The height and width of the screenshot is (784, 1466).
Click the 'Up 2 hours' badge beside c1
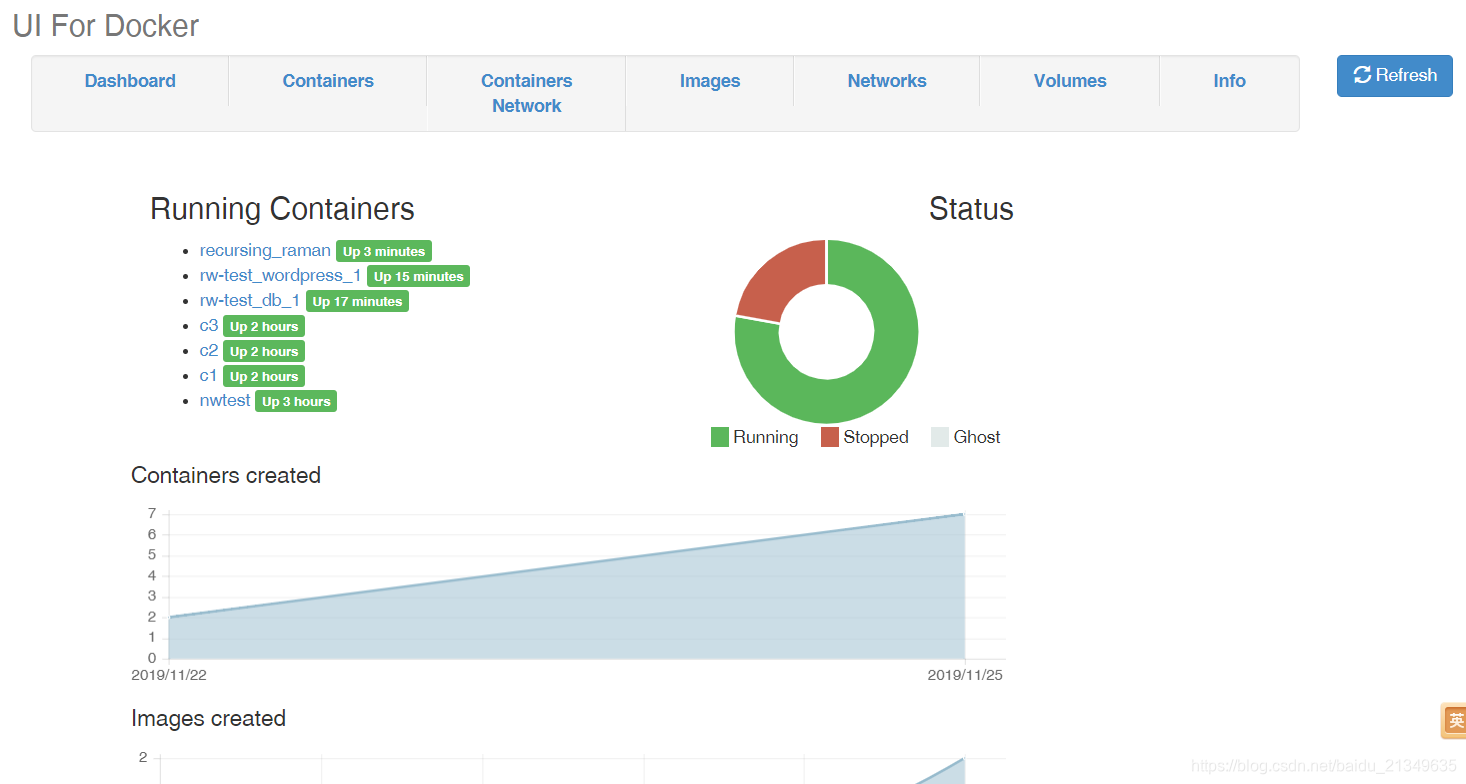click(x=264, y=377)
